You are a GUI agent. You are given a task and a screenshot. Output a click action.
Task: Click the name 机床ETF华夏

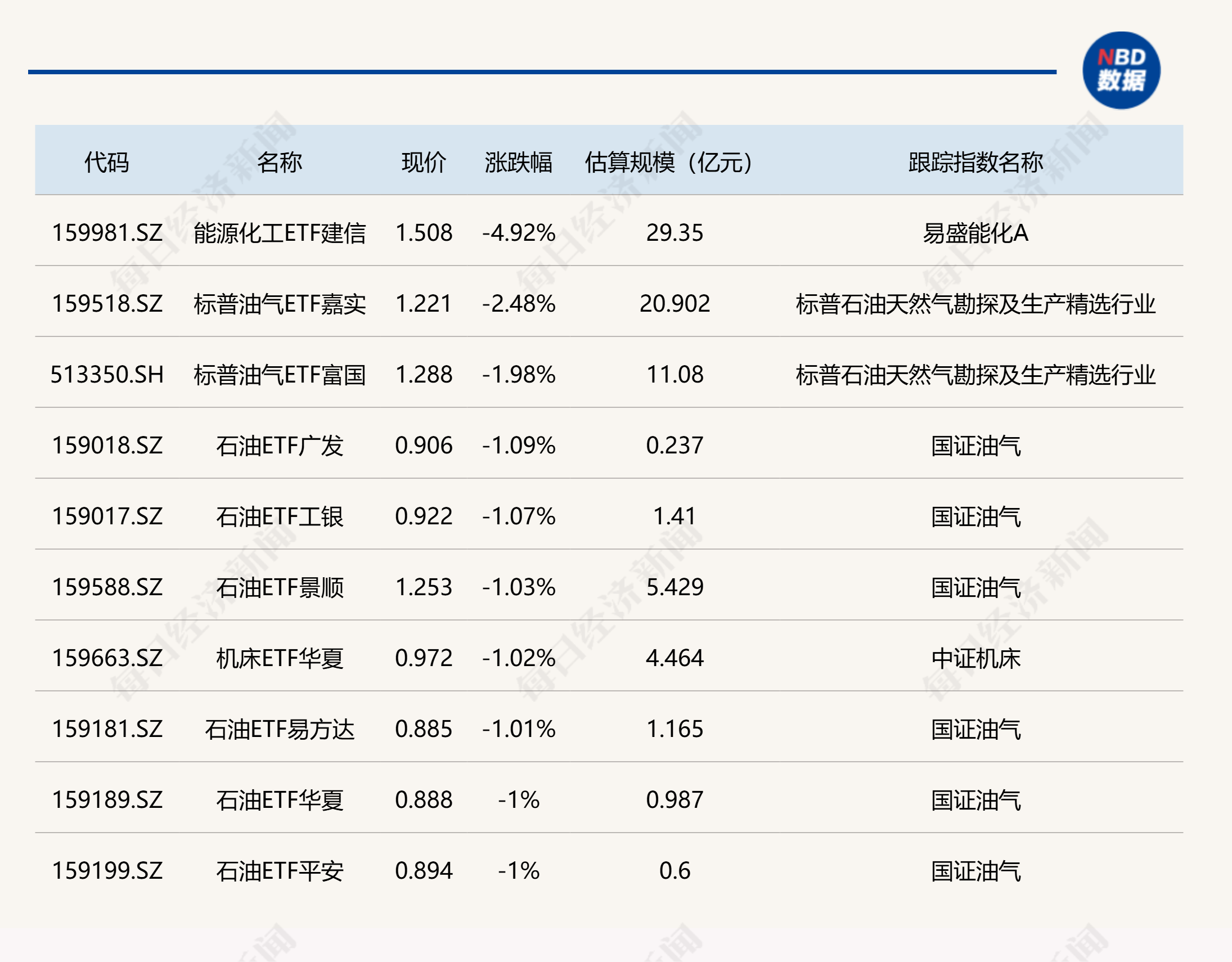pyautogui.click(x=280, y=658)
